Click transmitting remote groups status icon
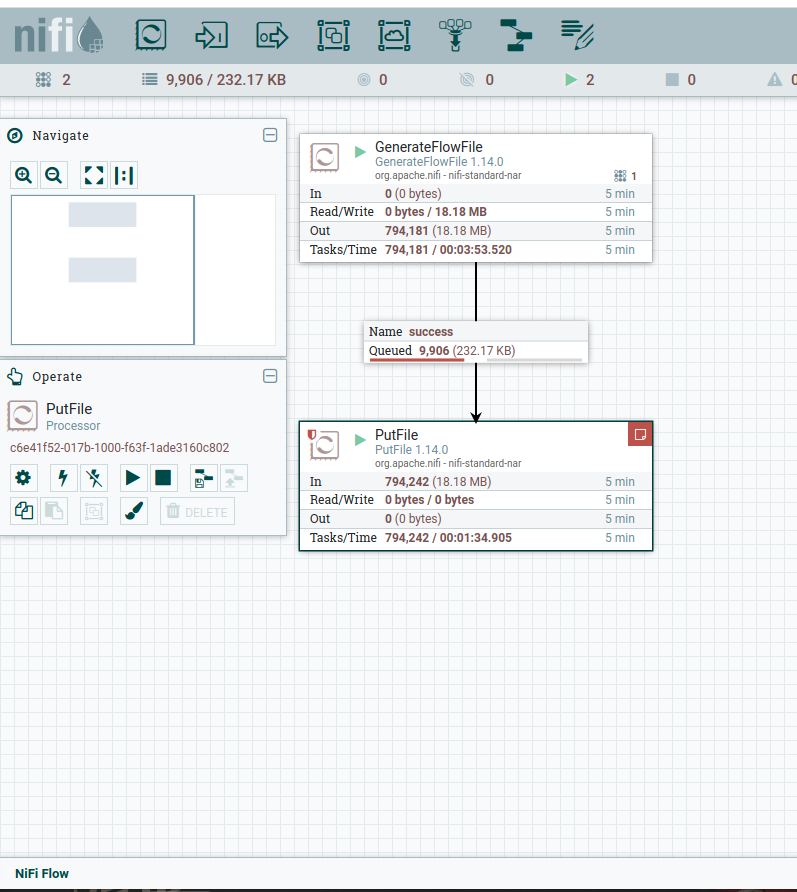 point(364,80)
